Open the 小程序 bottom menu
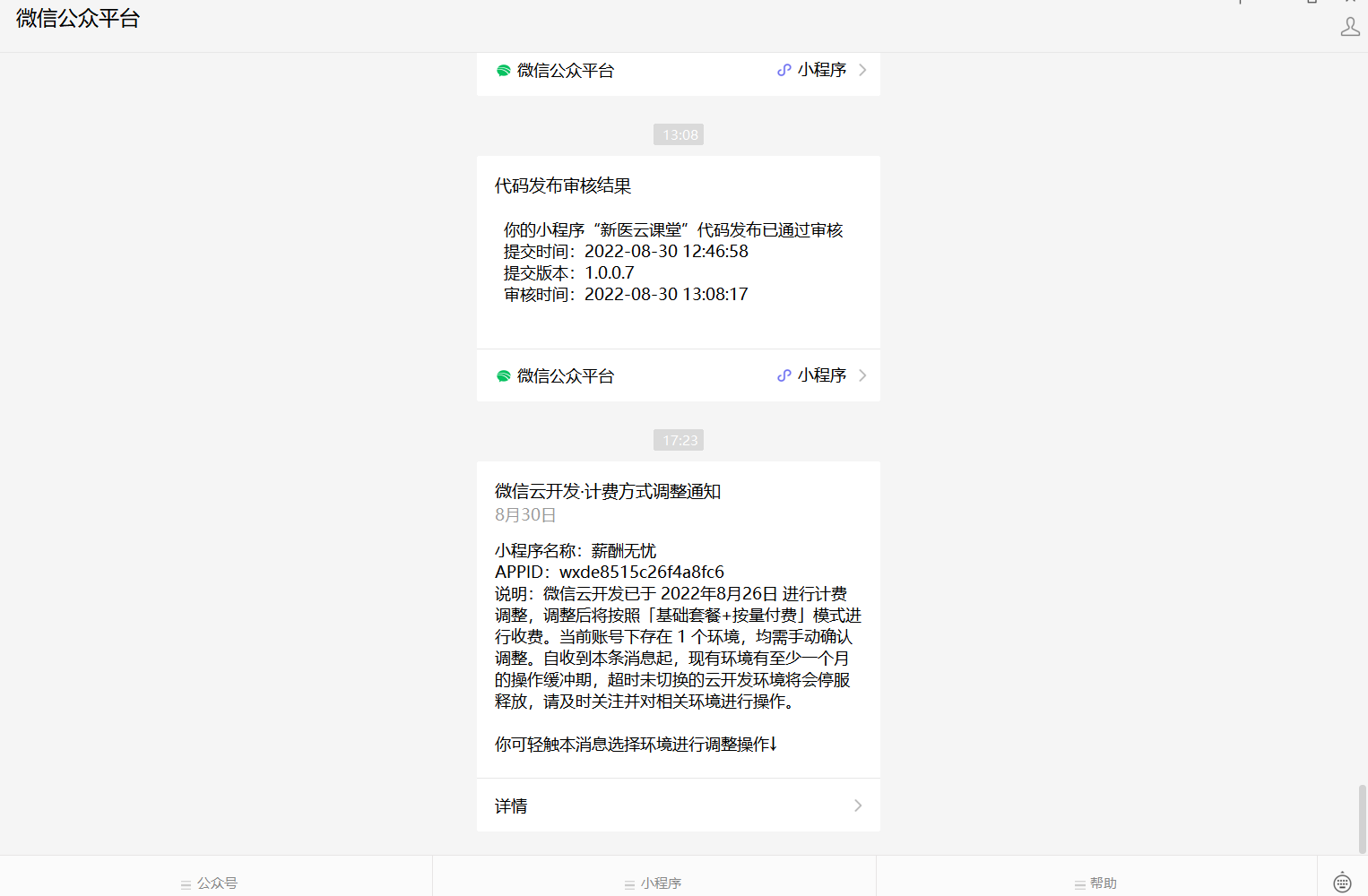This screenshot has height=896, width=1368. (x=654, y=875)
